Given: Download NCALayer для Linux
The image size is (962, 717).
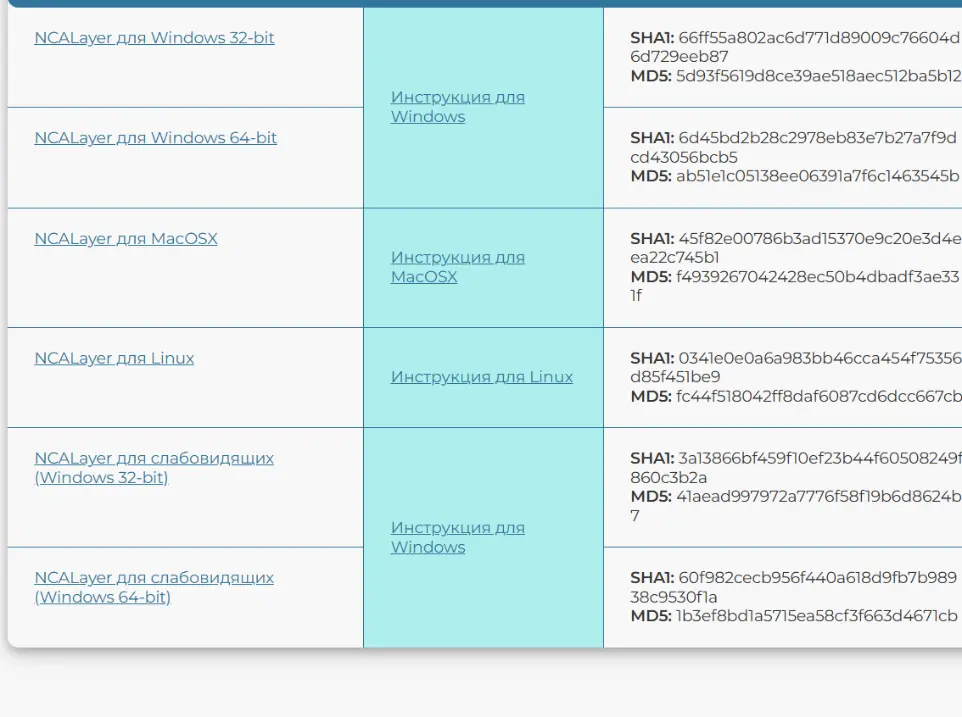Looking at the screenshot, I should tap(114, 358).
